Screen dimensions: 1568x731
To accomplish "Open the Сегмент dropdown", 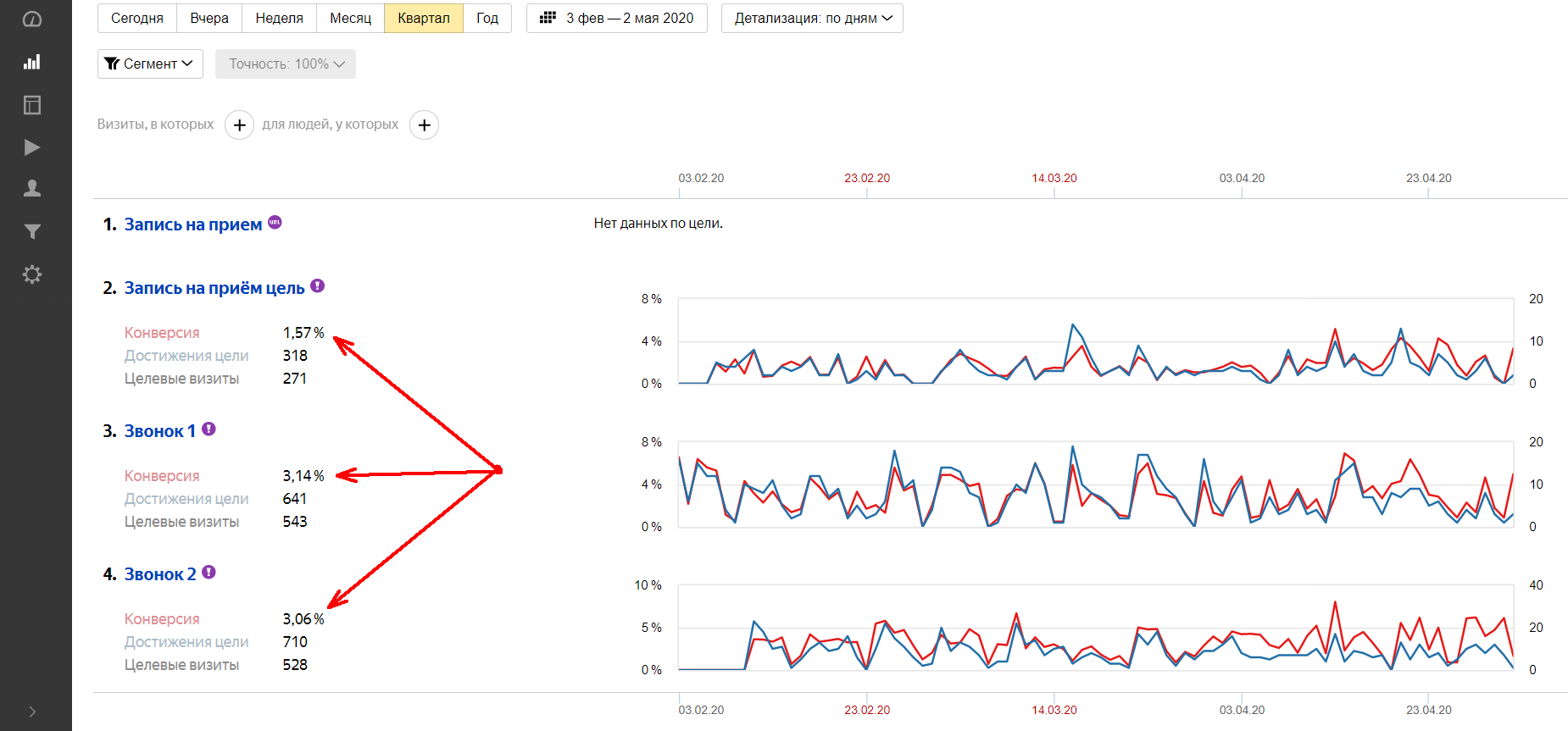I will 150,64.
